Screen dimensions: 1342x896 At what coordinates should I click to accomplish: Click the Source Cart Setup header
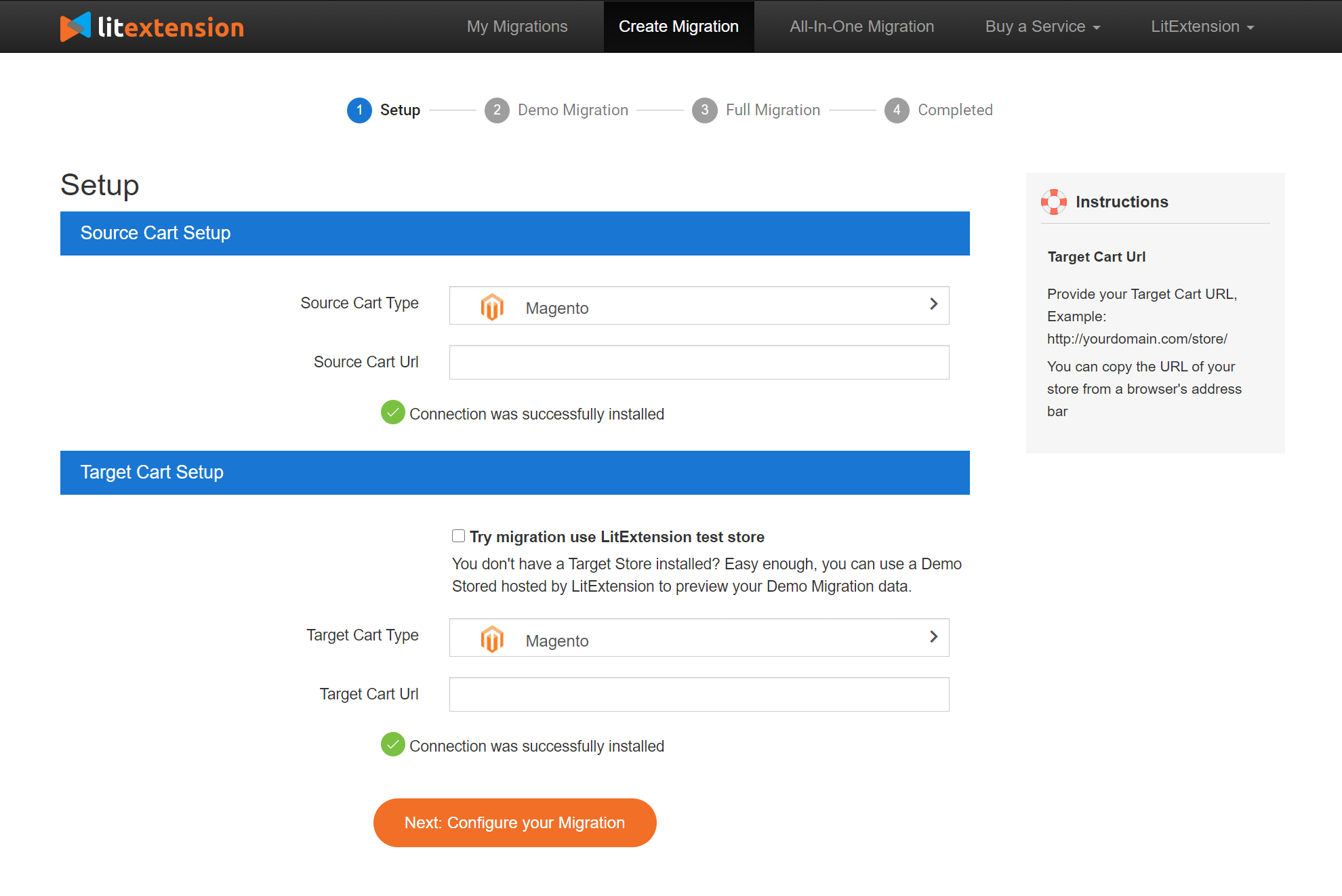tap(514, 233)
